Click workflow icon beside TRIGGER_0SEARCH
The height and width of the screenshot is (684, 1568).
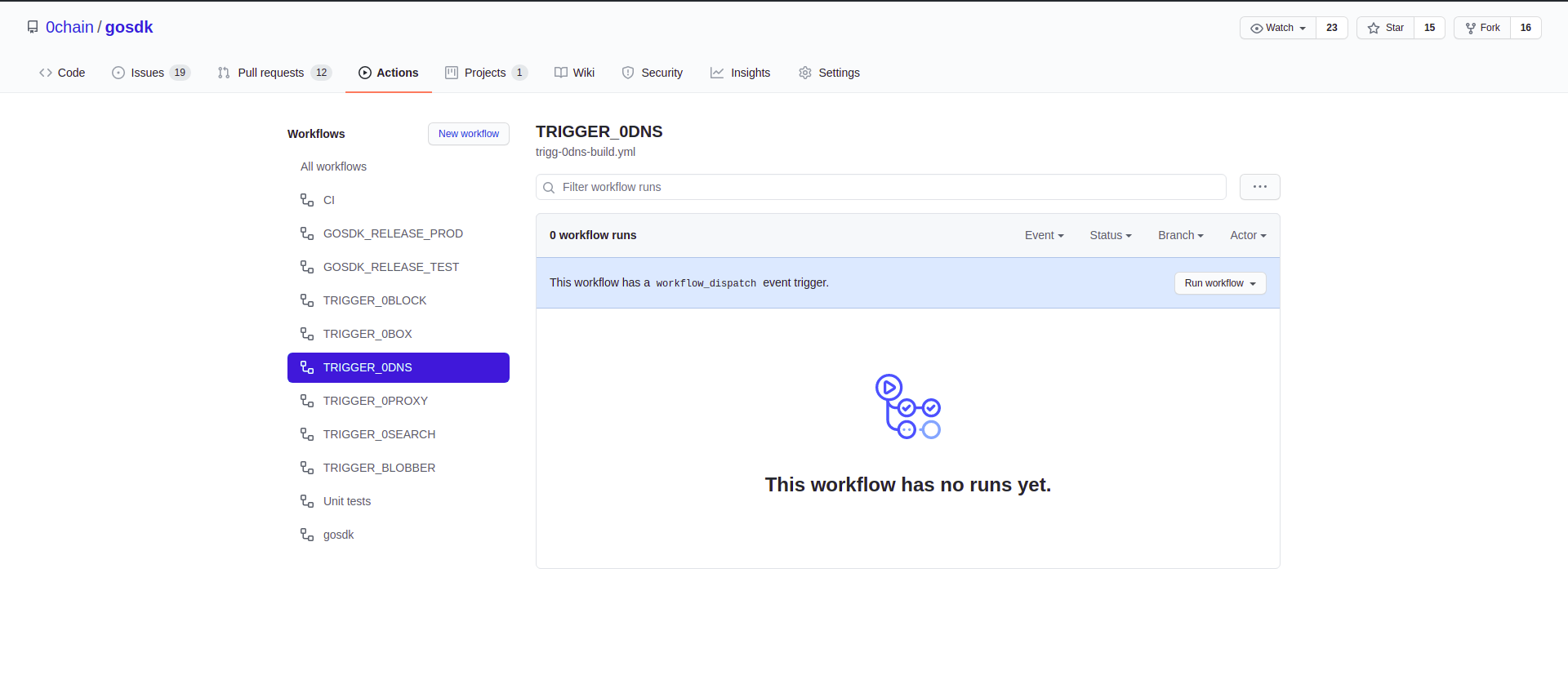point(307,434)
